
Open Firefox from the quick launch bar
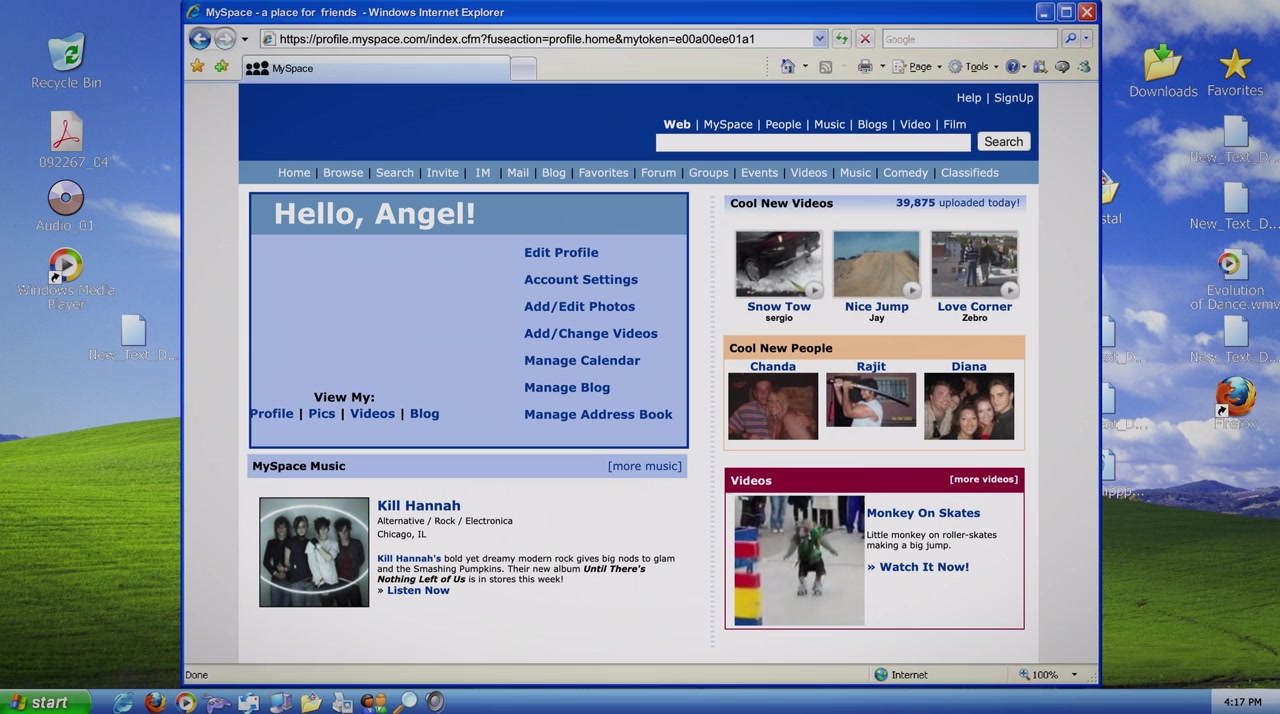click(155, 702)
